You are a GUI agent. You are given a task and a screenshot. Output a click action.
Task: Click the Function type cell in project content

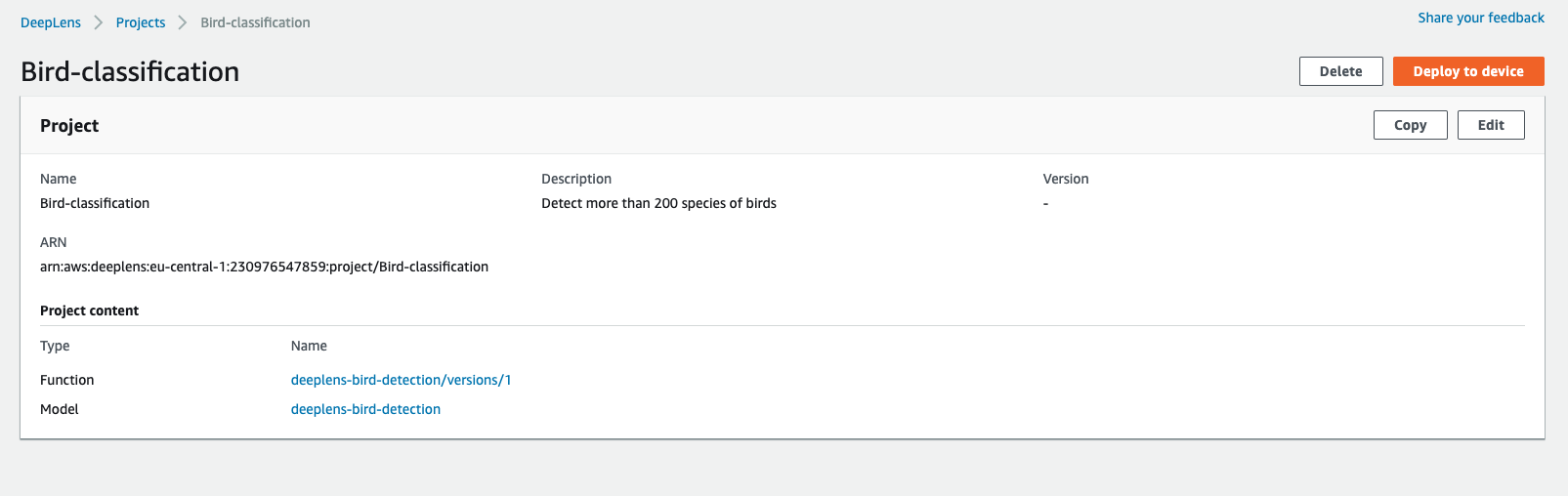point(67,380)
